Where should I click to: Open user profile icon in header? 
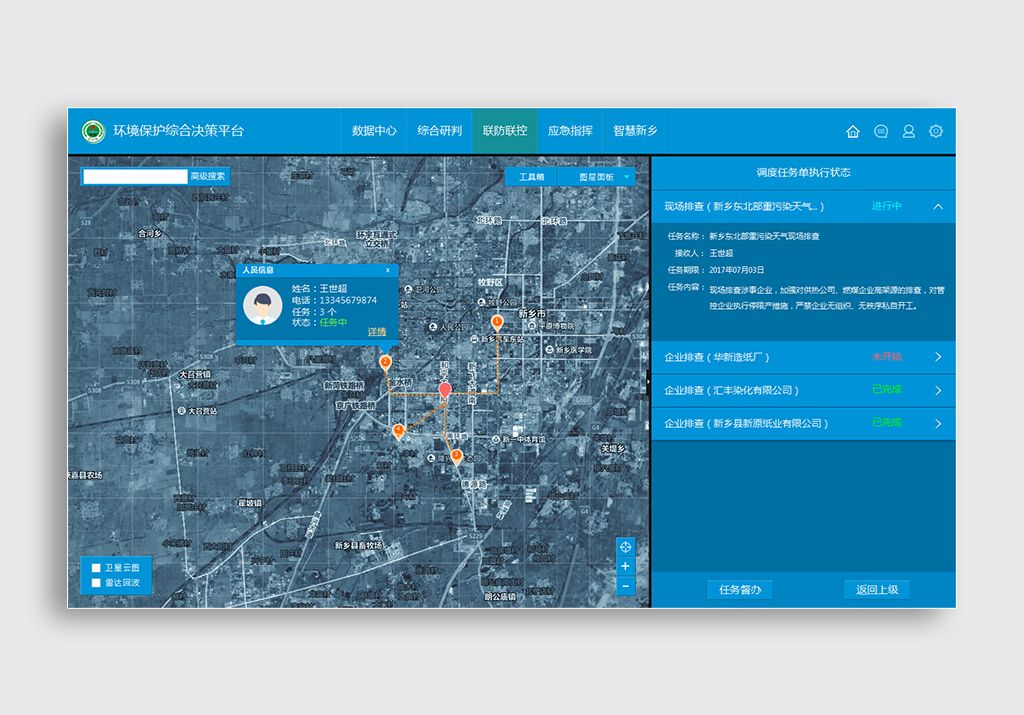908,131
